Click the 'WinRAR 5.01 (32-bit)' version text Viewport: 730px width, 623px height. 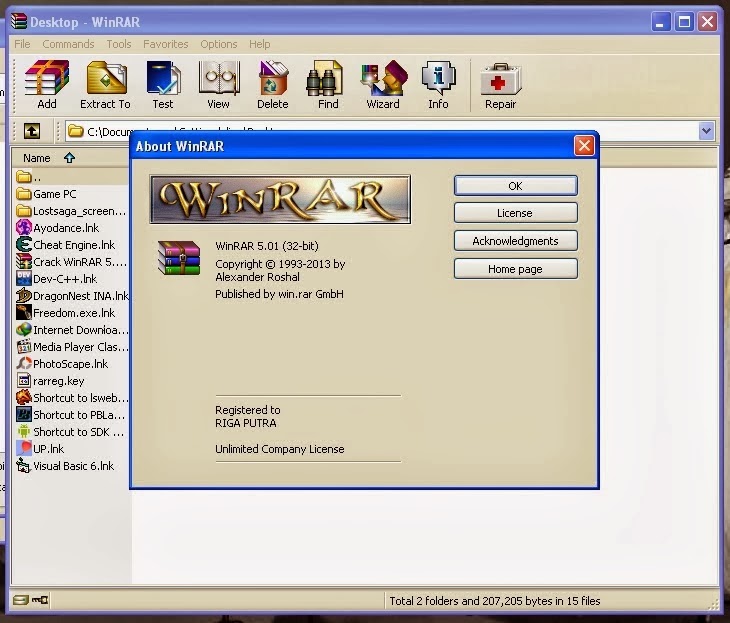click(267, 246)
